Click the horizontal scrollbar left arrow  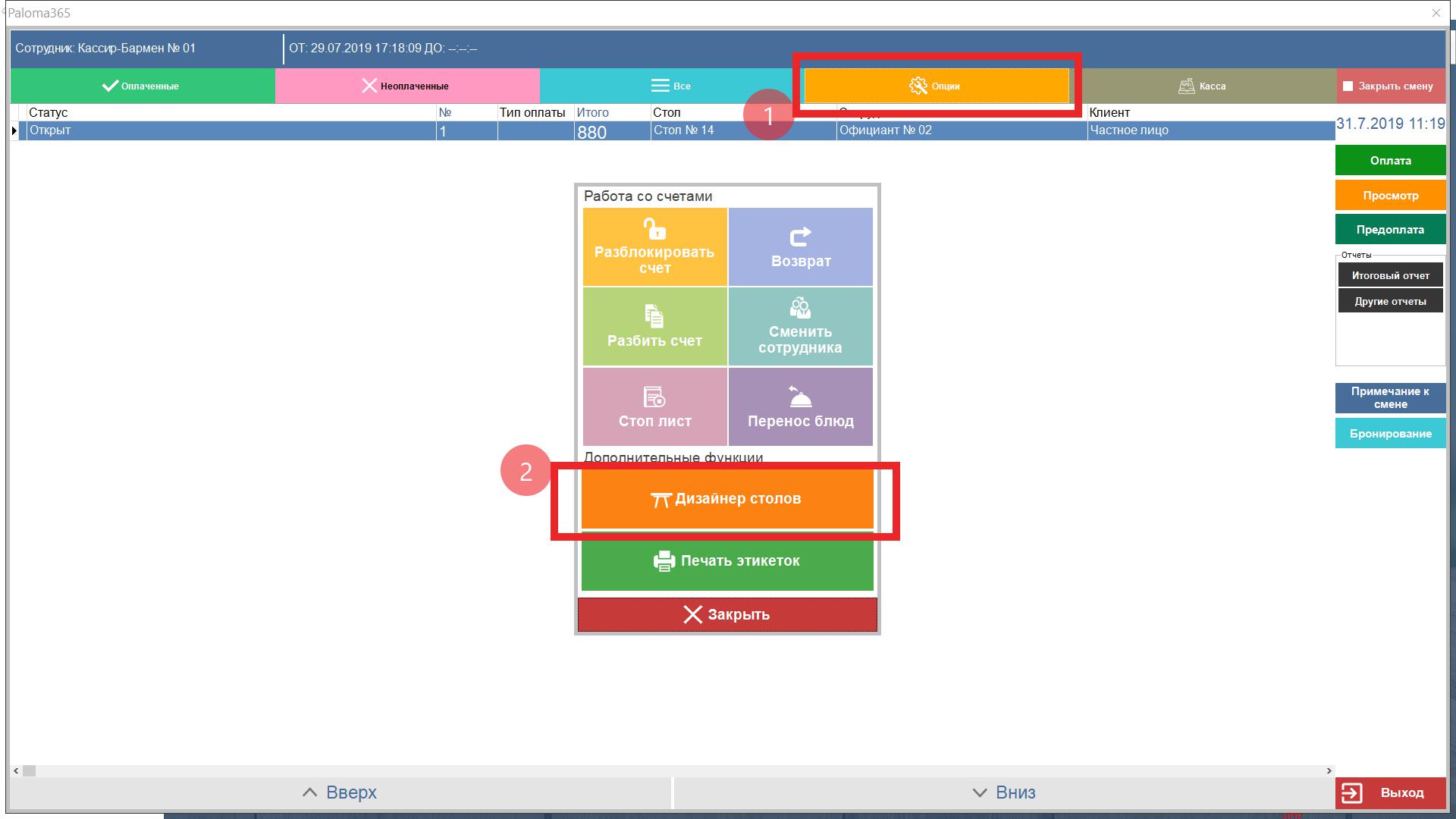tap(16, 770)
